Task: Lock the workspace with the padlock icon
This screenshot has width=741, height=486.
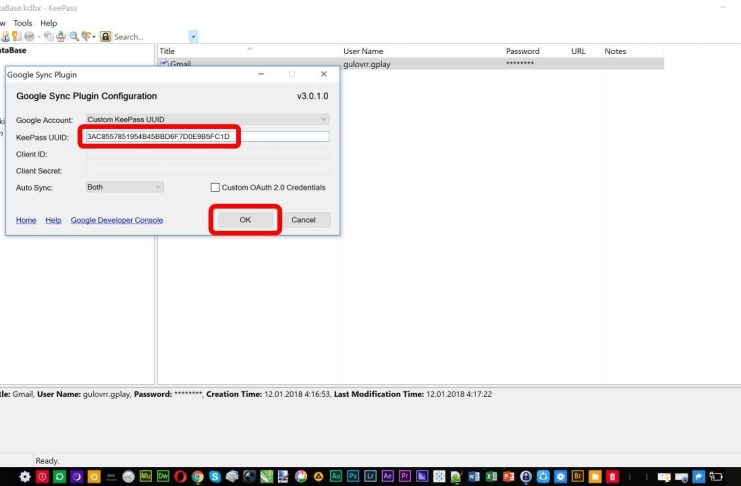Action: click(106, 36)
